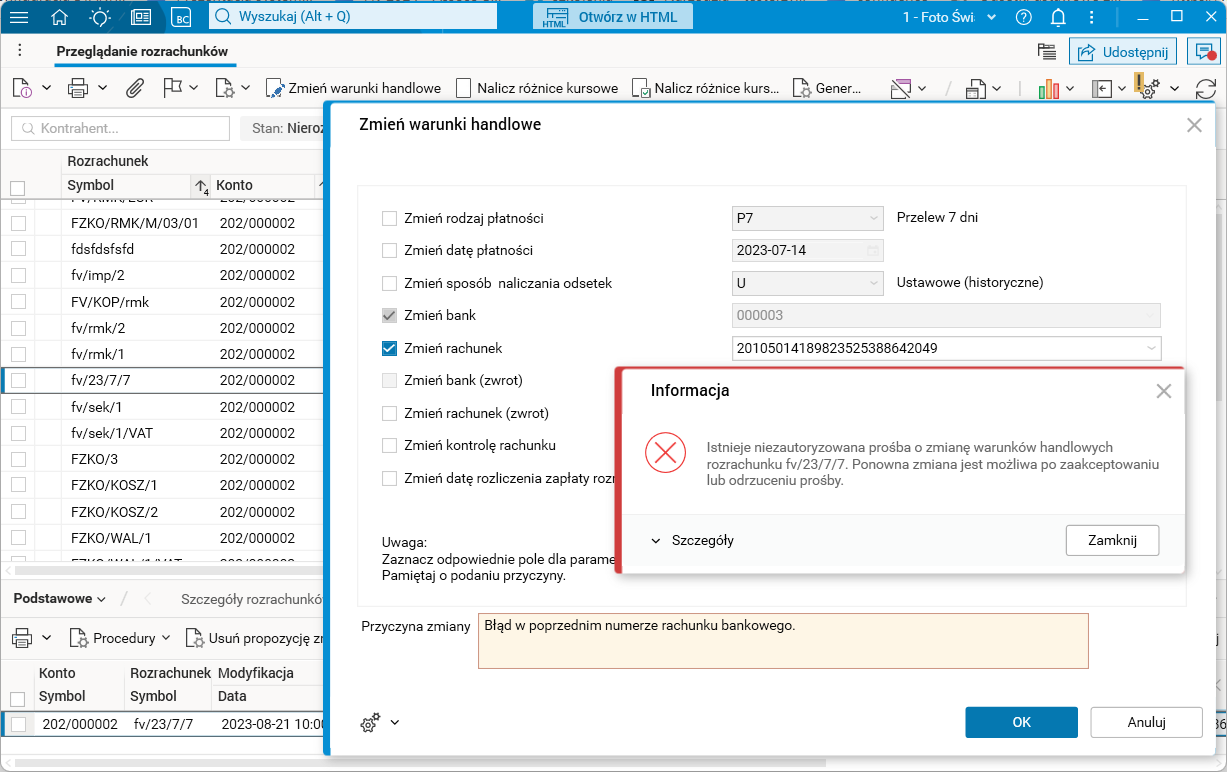Screen dimensions: 1227x772
Task: Focus the Wyszukaj (Alt + Q) search box
Action: (353, 17)
